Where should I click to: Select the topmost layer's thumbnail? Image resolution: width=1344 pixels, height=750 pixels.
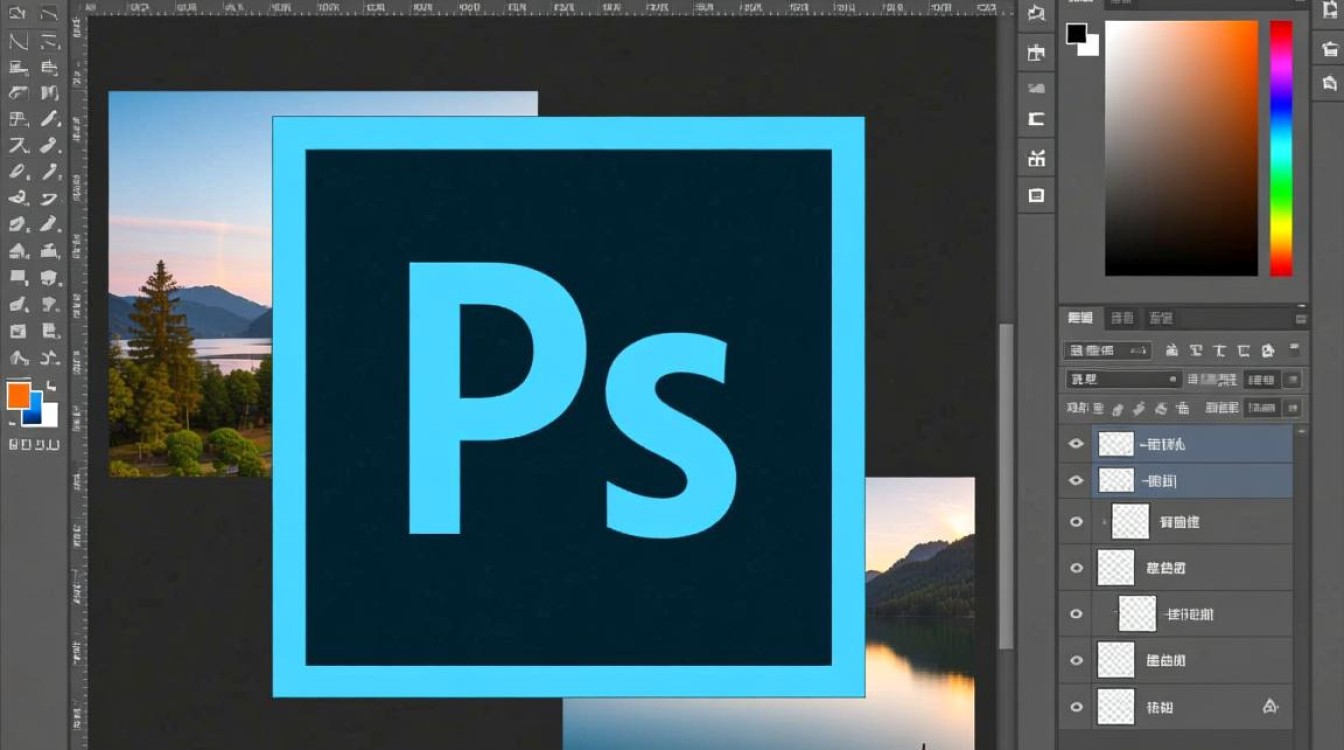pyautogui.click(x=1116, y=444)
